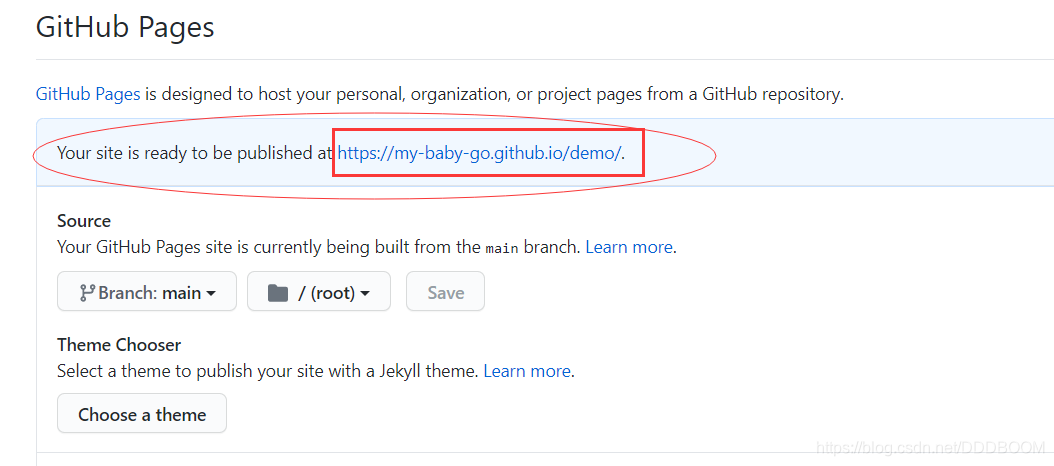Viewport: 1054px width, 466px height.
Task: Expand the / (root) folder dropdown
Action: (x=319, y=291)
